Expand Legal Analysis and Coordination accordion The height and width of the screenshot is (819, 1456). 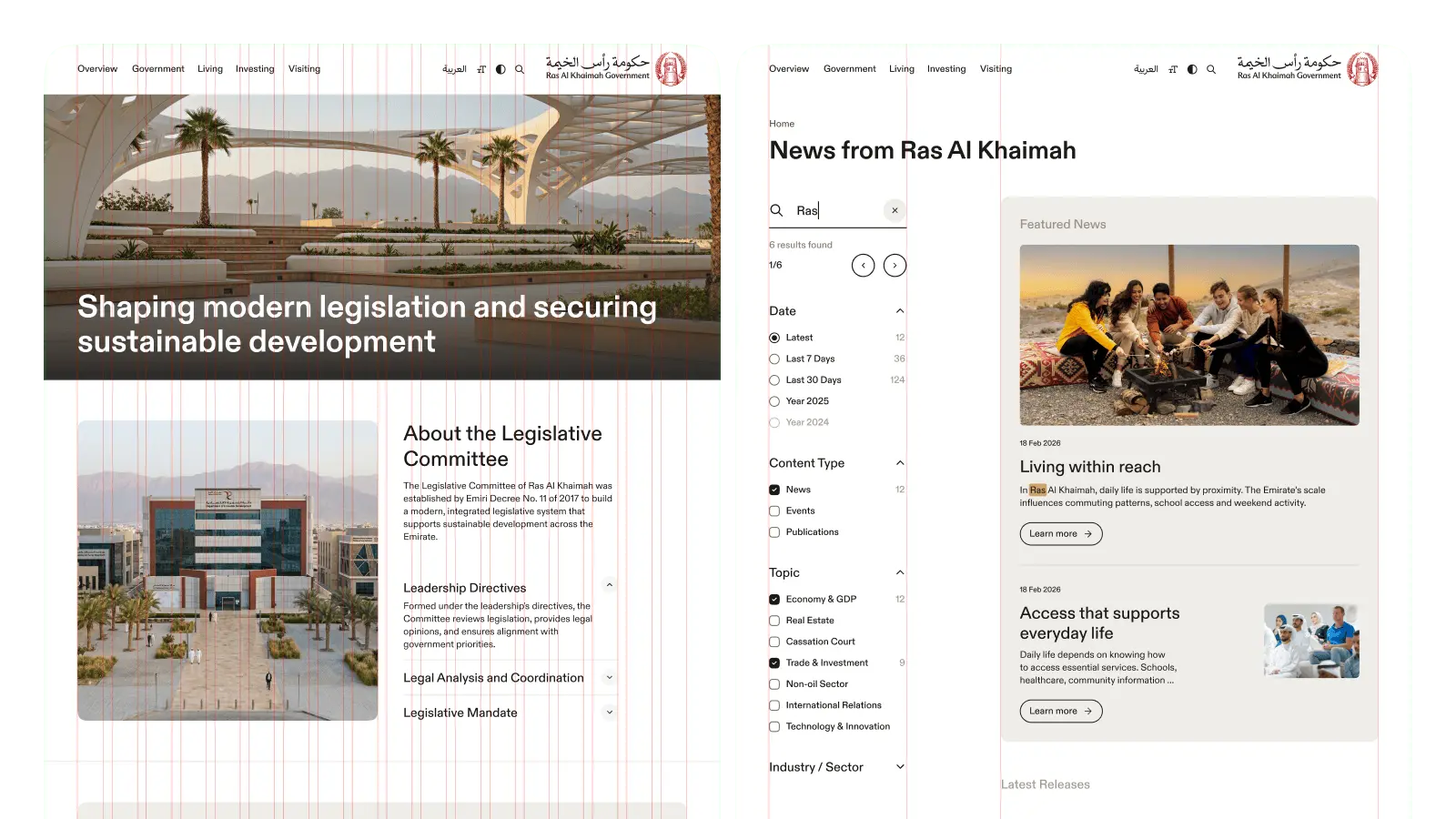click(610, 677)
